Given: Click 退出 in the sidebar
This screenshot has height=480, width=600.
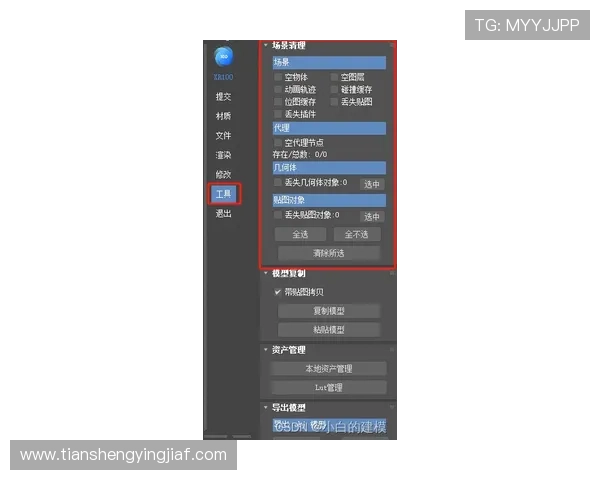Looking at the screenshot, I should (223, 214).
